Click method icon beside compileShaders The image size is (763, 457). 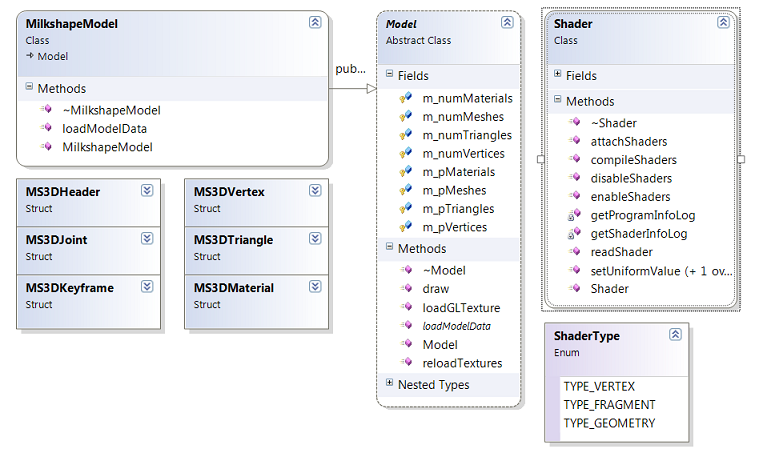575,159
